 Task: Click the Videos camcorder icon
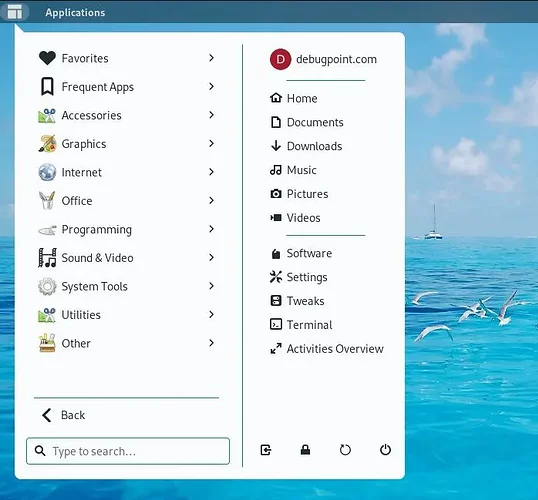(276, 218)
